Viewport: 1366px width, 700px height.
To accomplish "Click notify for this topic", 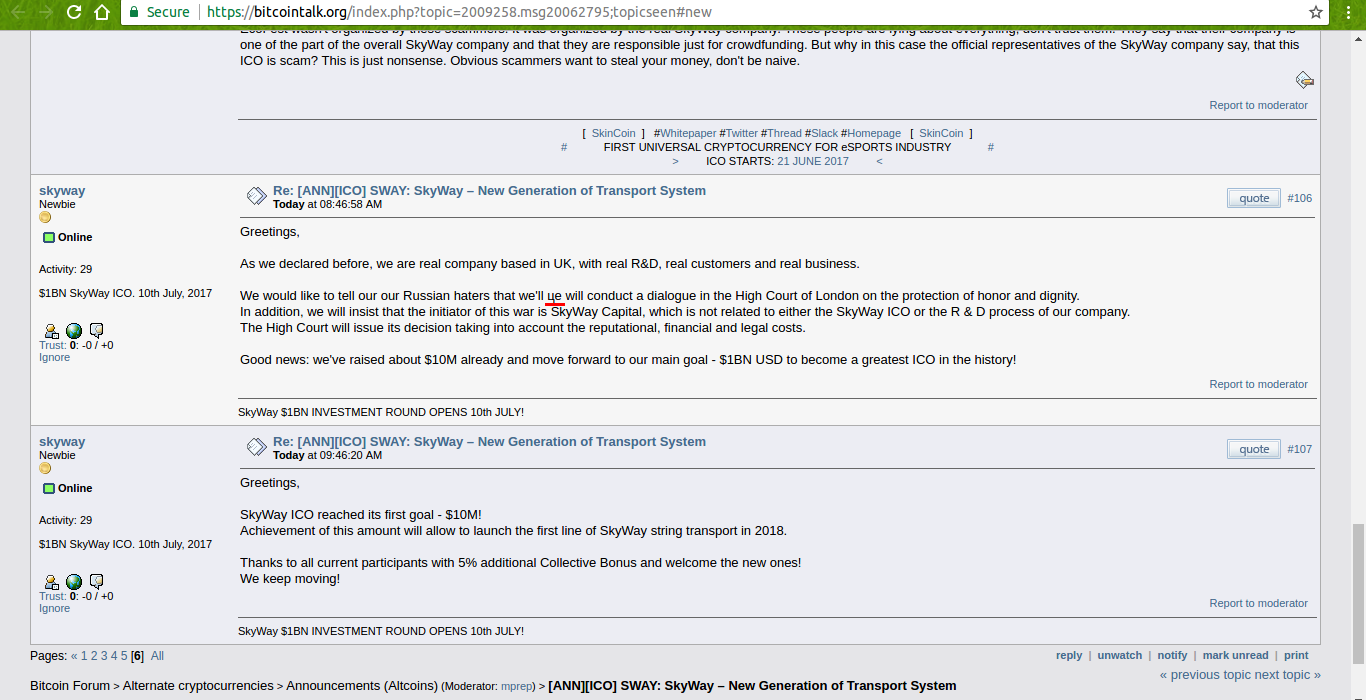I will pyautogui.click(x=1172, y=655).
